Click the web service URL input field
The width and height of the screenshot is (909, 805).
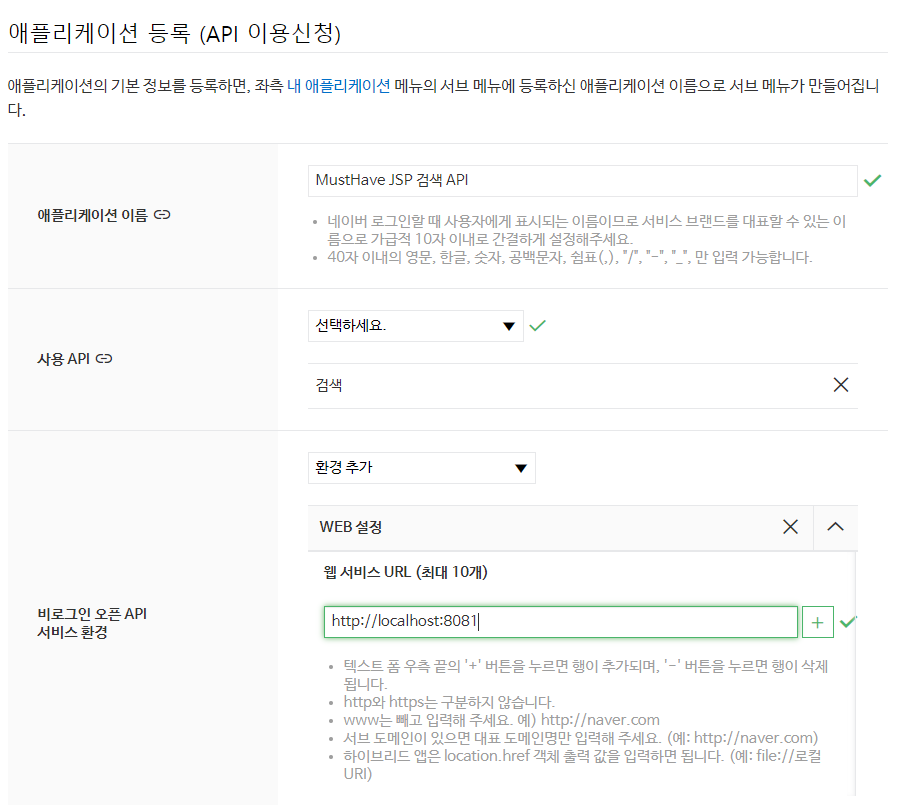560,622
